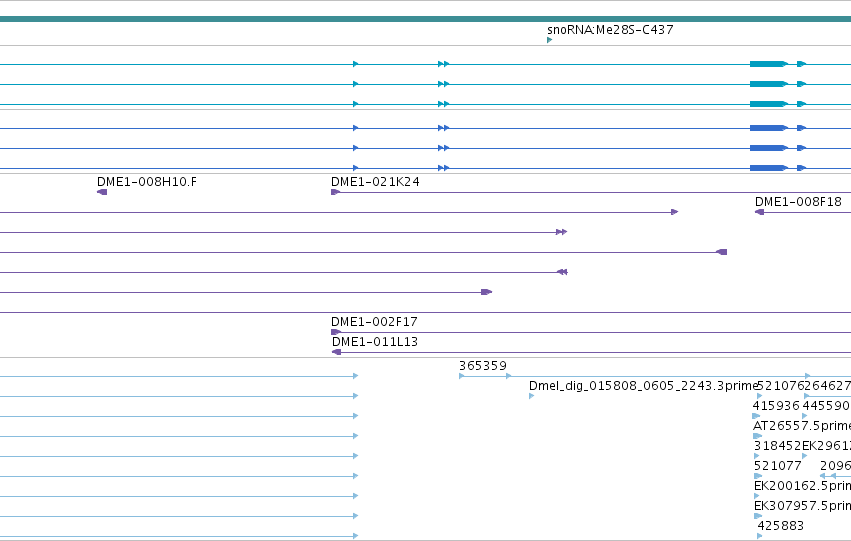Select the EK200162.5prime feature label
Viewport: 851px width, 541px height.
point(802,486)
